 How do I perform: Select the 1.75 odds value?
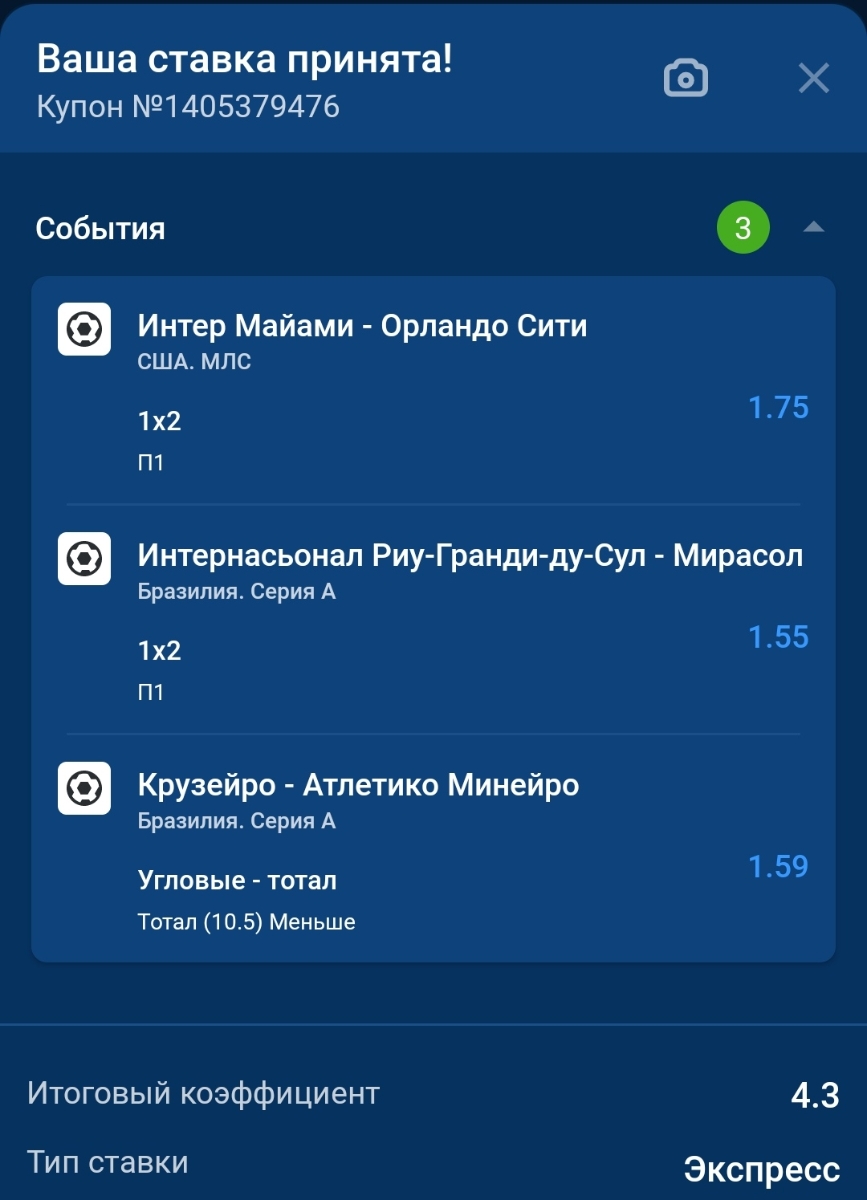pyautogui.click(x=778, y=407)
